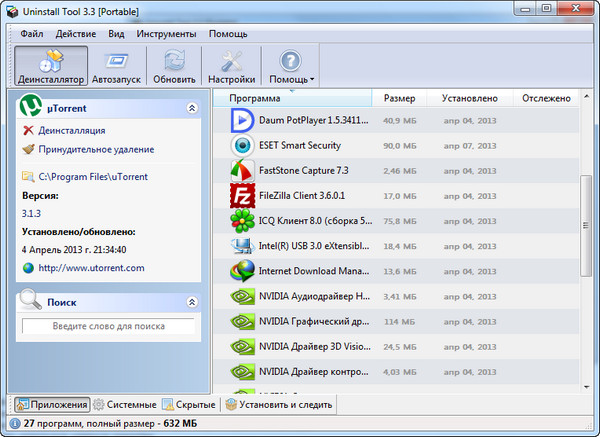Click the Daum PotPlayer icon
The image size is (600, 437).
tap(242, 120)
